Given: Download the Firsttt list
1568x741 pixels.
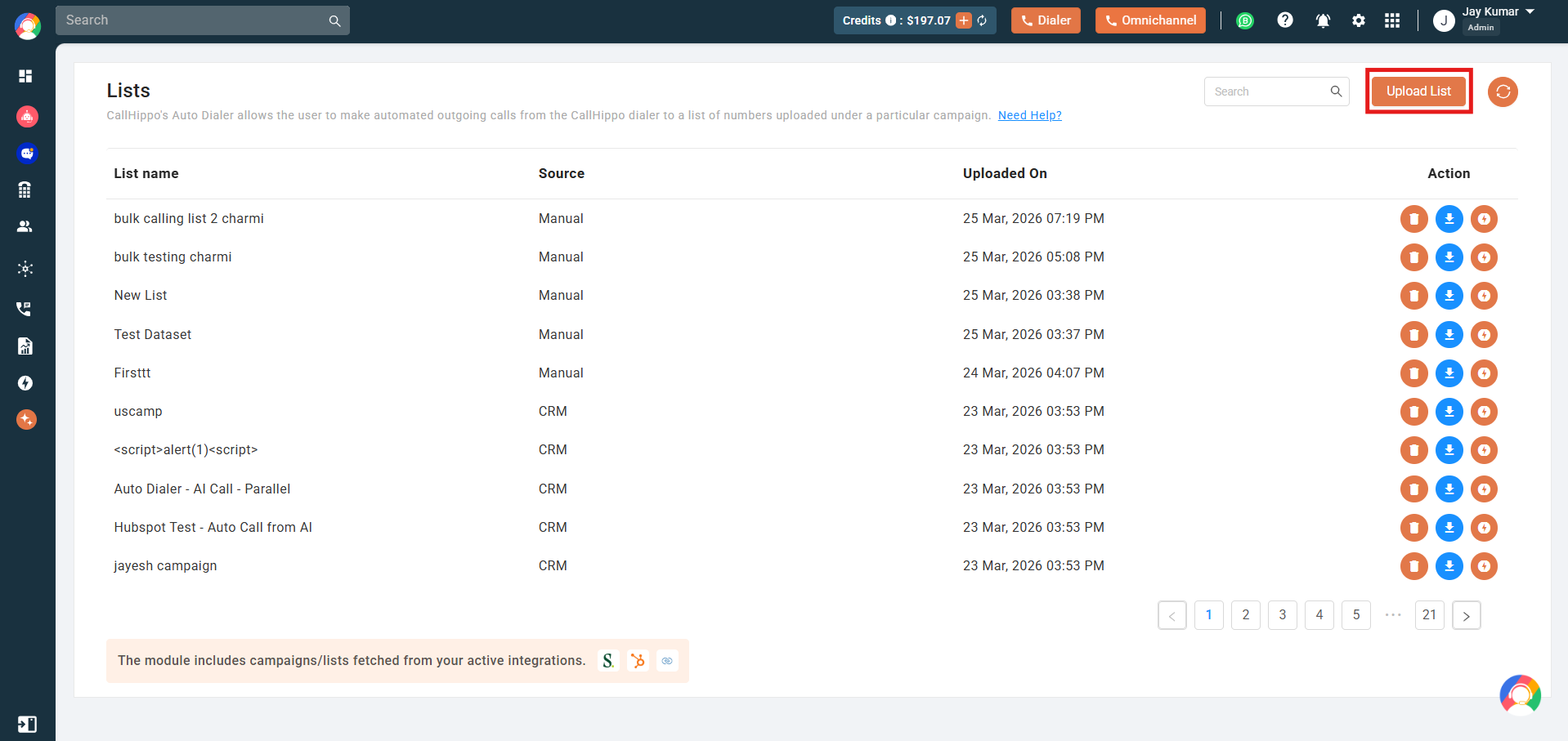Looking at the screenshot, I should pos(1449,373).
